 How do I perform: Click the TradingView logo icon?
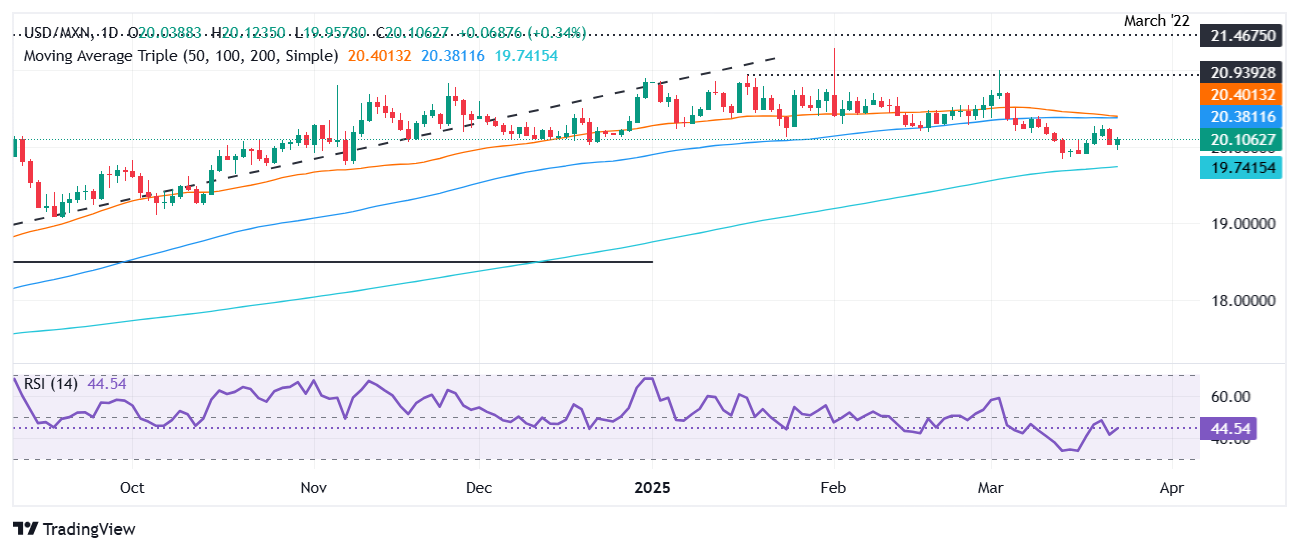tap(25, 529)
